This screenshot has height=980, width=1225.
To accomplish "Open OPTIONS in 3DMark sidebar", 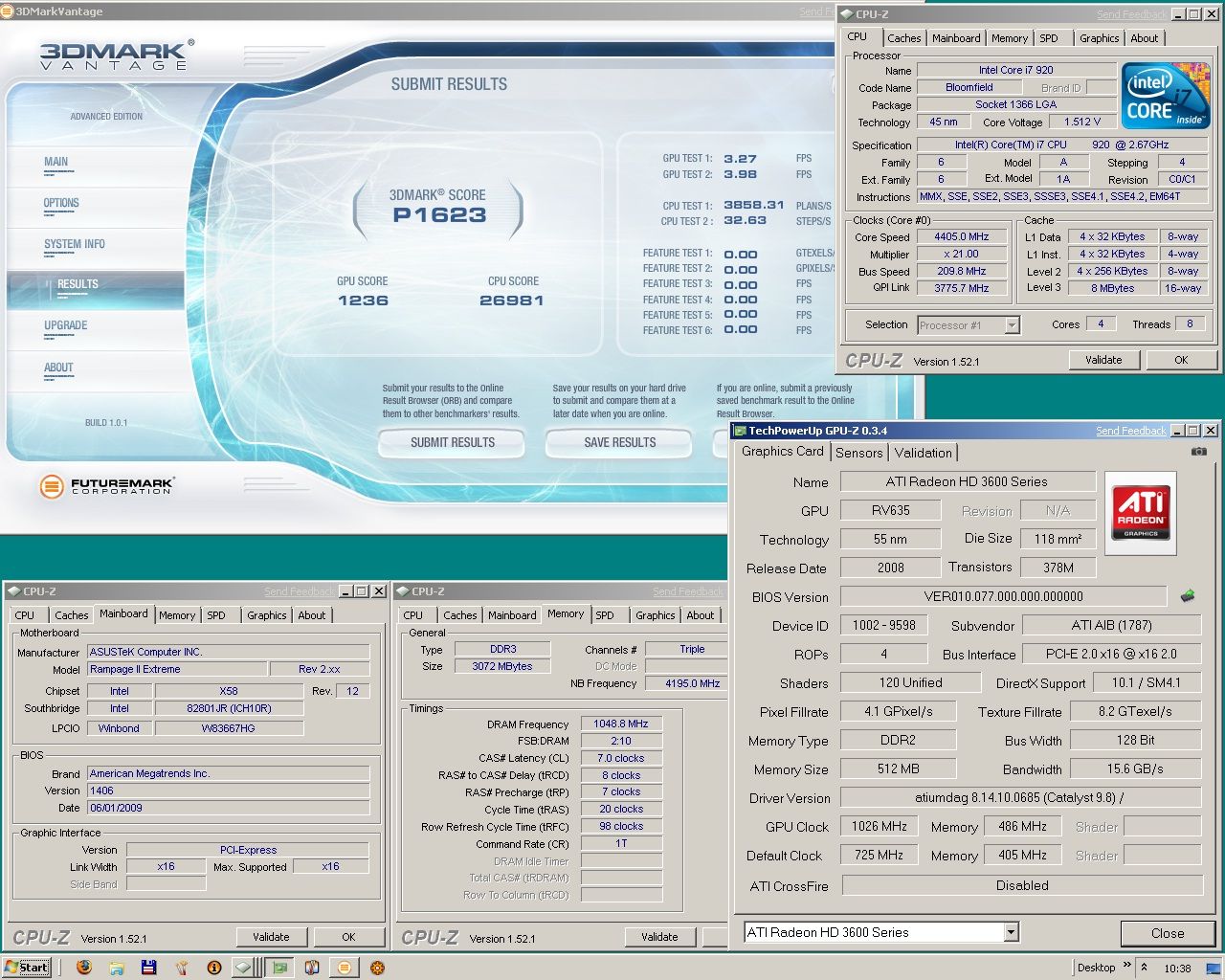I will (61, 203).
